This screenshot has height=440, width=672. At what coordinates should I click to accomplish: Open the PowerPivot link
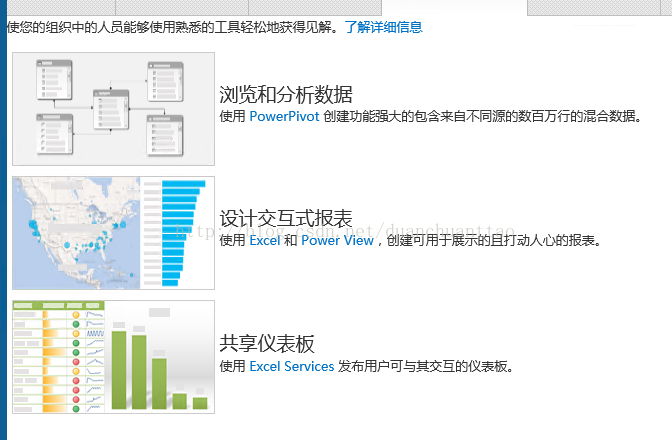pyautogui.click(x=284, y=117)
